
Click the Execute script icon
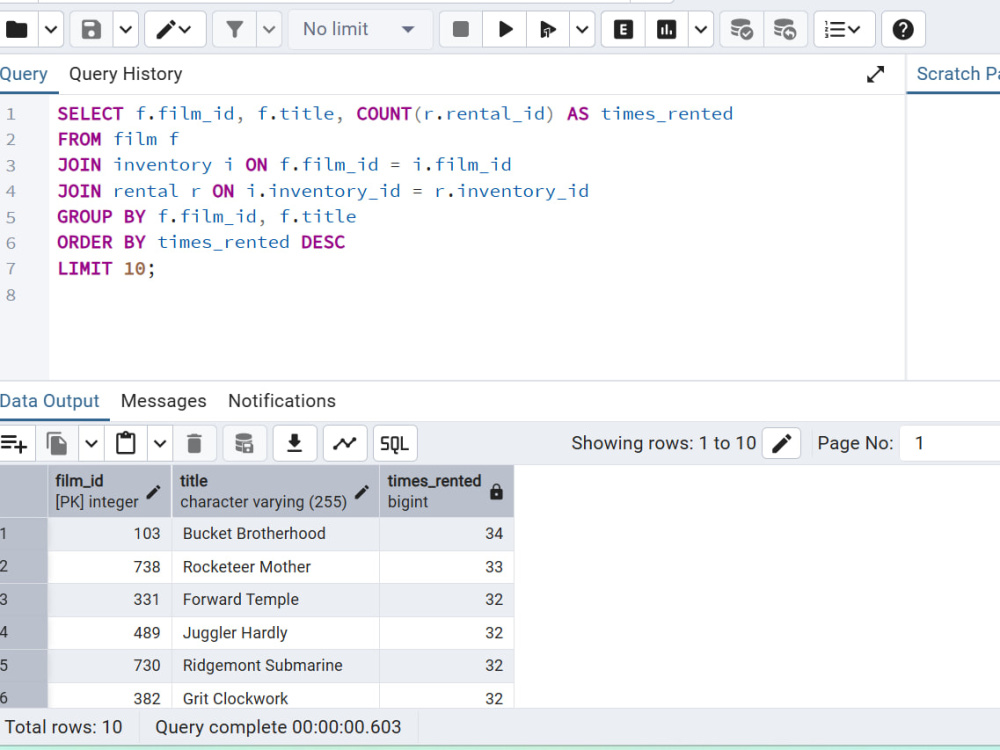(x=547, y=29)
